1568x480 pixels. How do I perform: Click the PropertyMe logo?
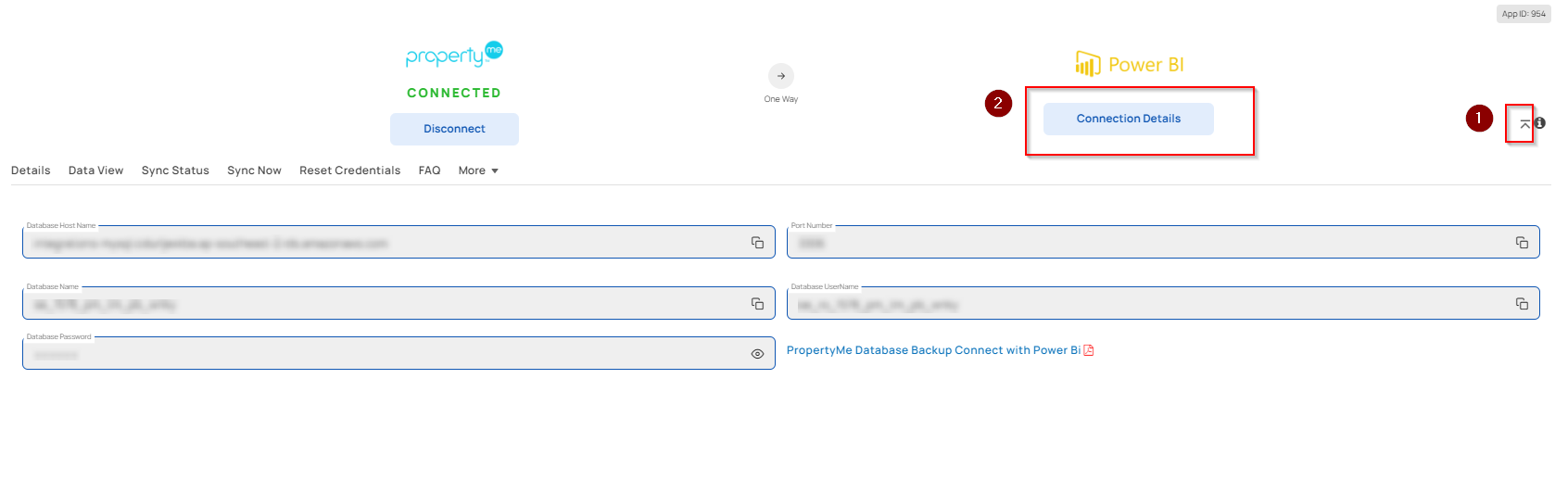[454, 55]
